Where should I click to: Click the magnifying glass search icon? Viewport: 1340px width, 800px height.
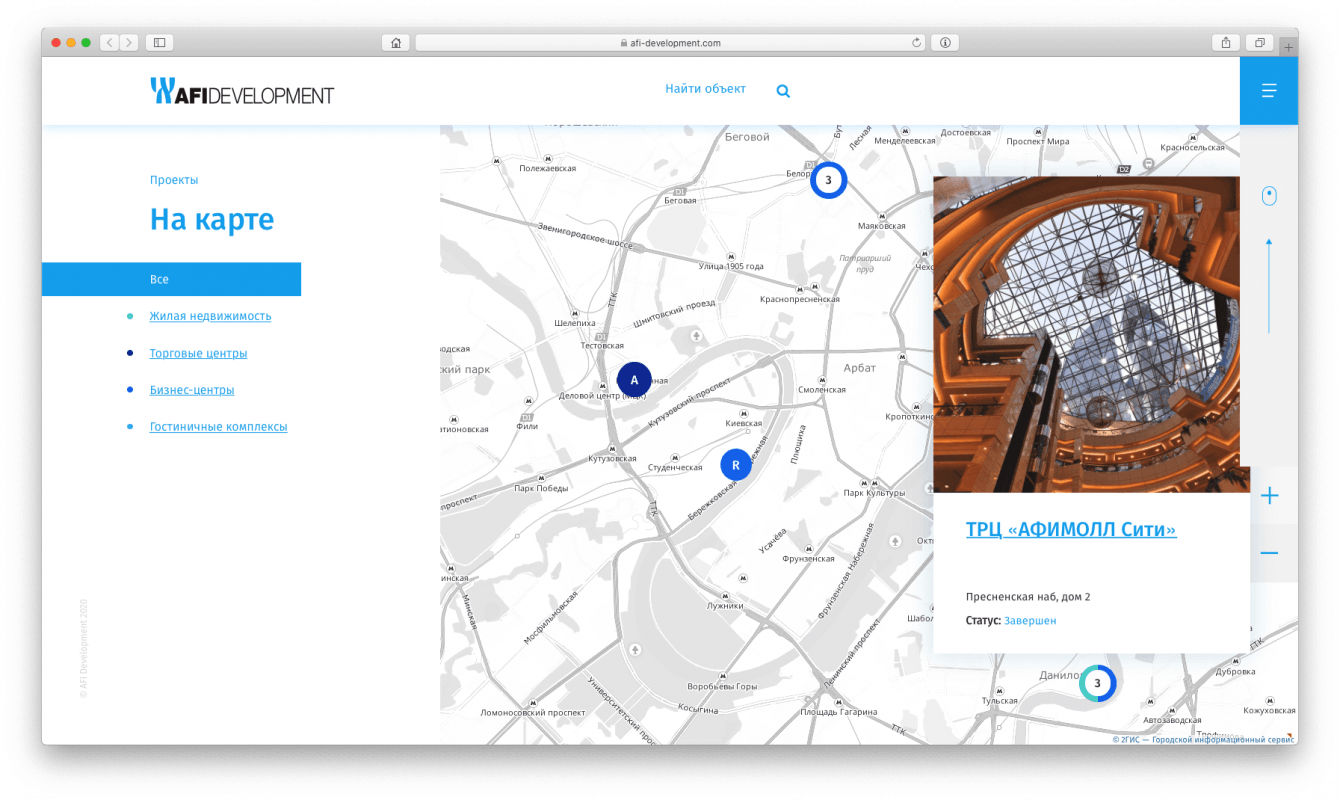click(x=783, y=91)
